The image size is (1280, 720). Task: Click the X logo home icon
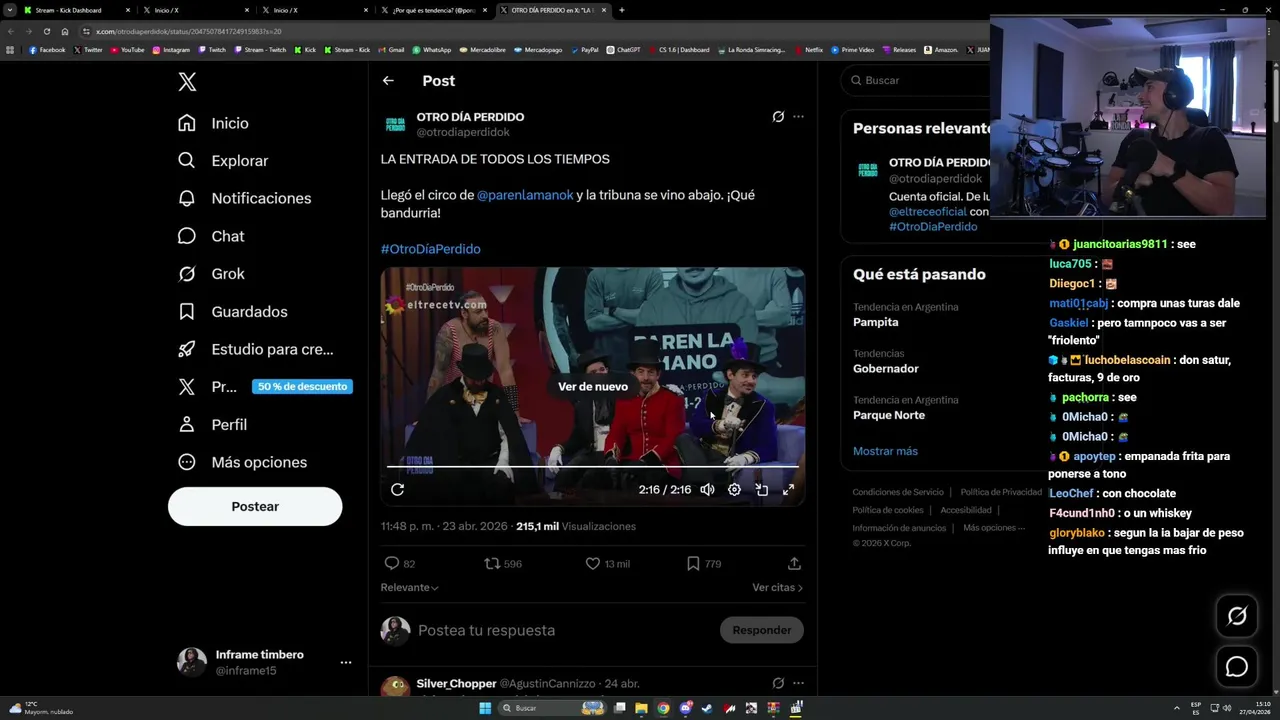coord(187,82)
